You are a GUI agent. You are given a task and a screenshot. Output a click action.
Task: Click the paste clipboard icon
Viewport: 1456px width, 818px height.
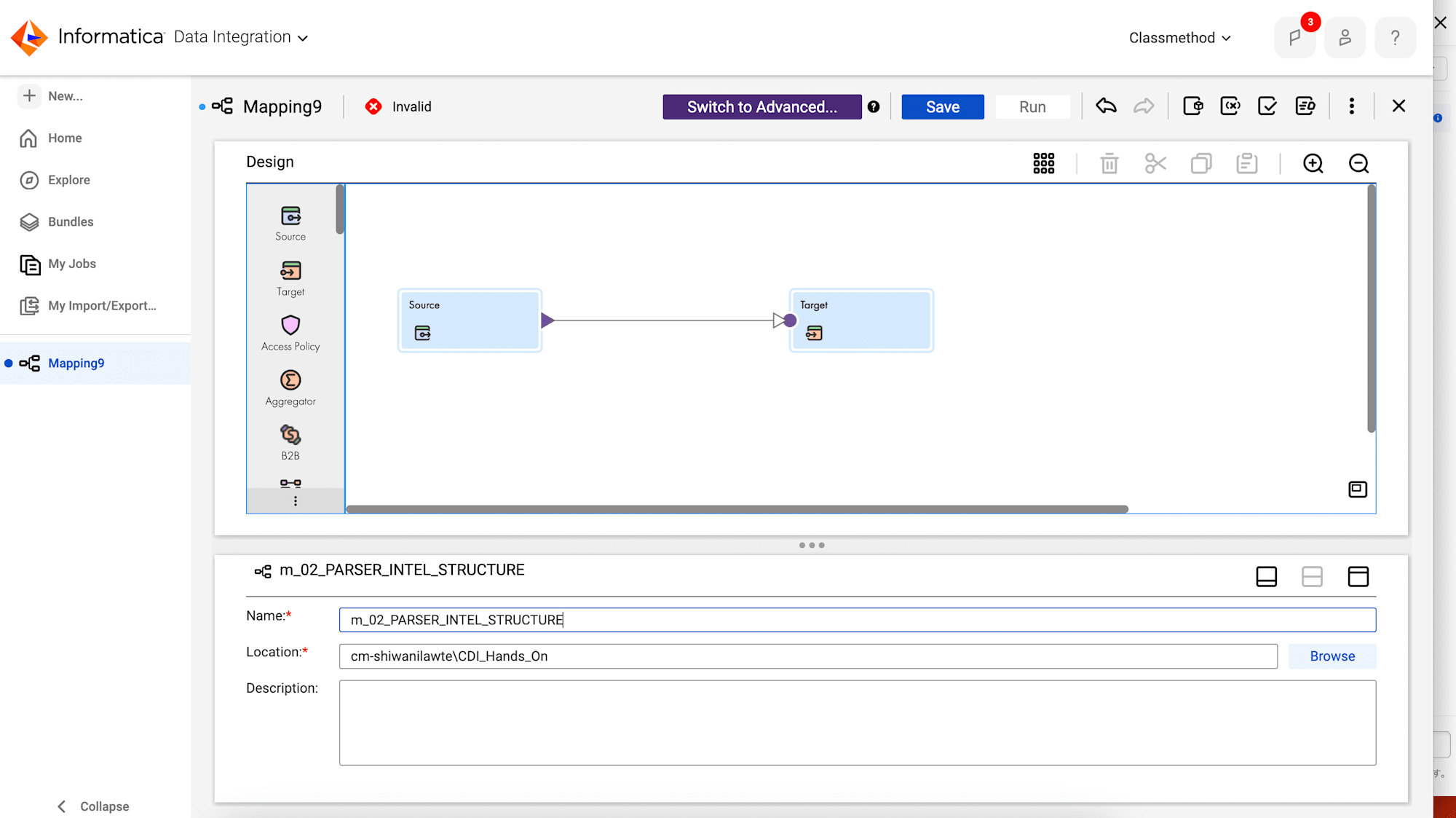coord(1246,163)
